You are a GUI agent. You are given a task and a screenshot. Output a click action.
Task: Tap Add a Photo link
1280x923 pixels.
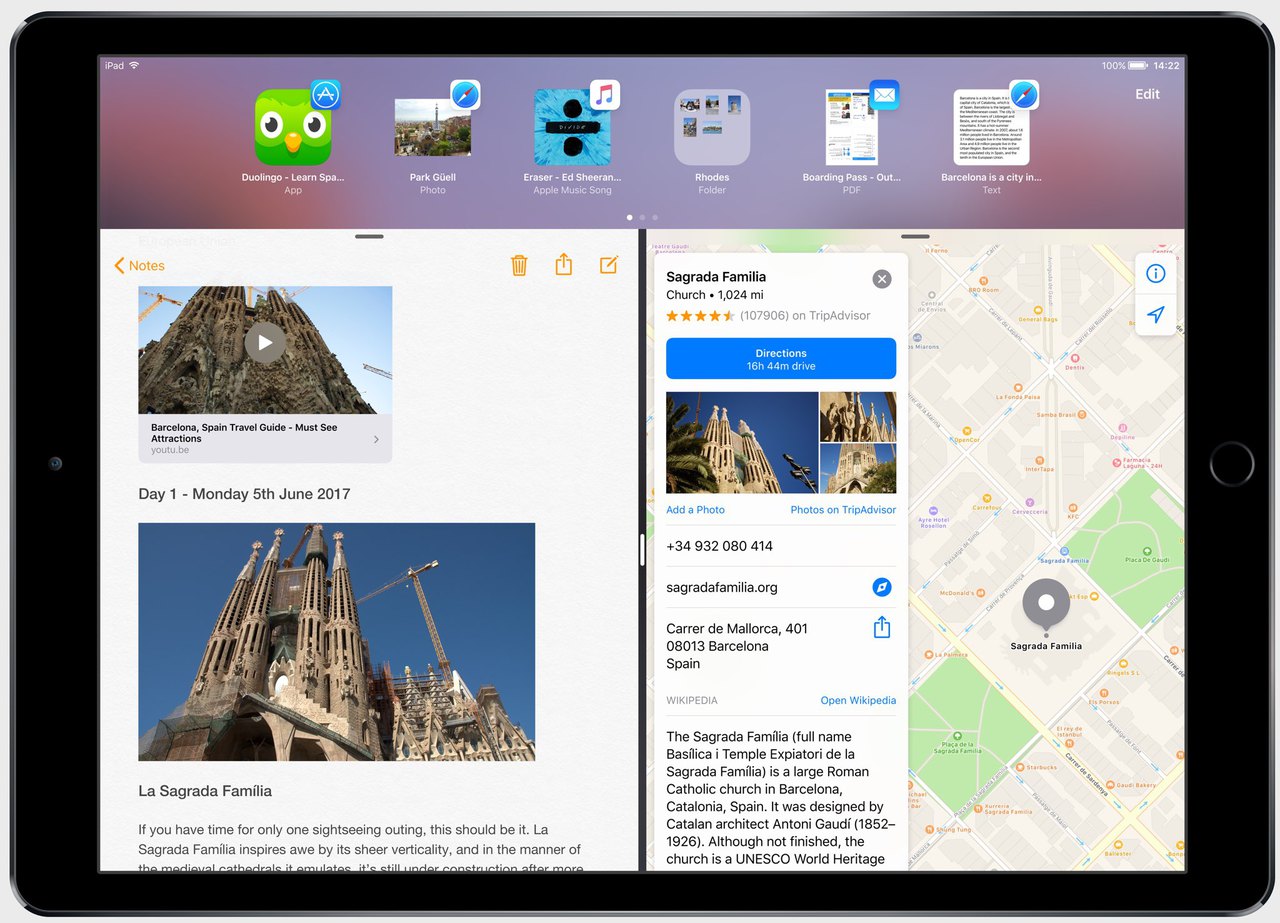(695, 510)
